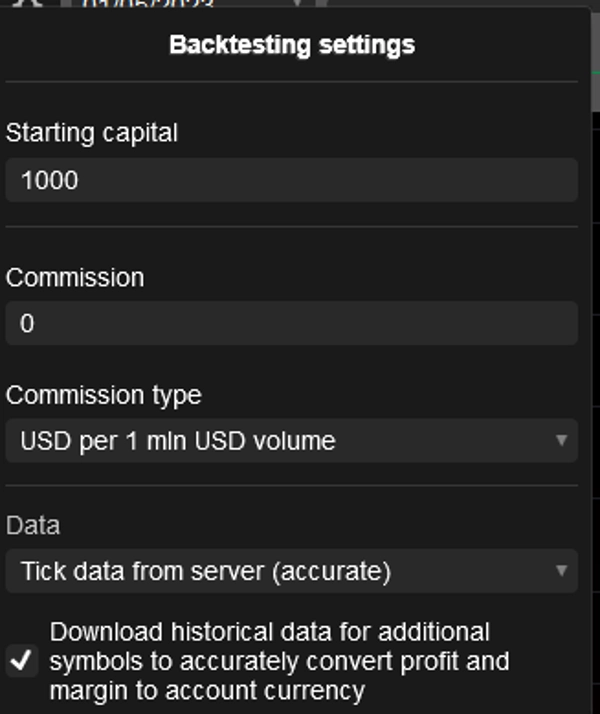Select 'USD per 1 mln USD volume' text
Image resolution: width=600 pixels, height=714 pixels.
click(x=178, y=440)
